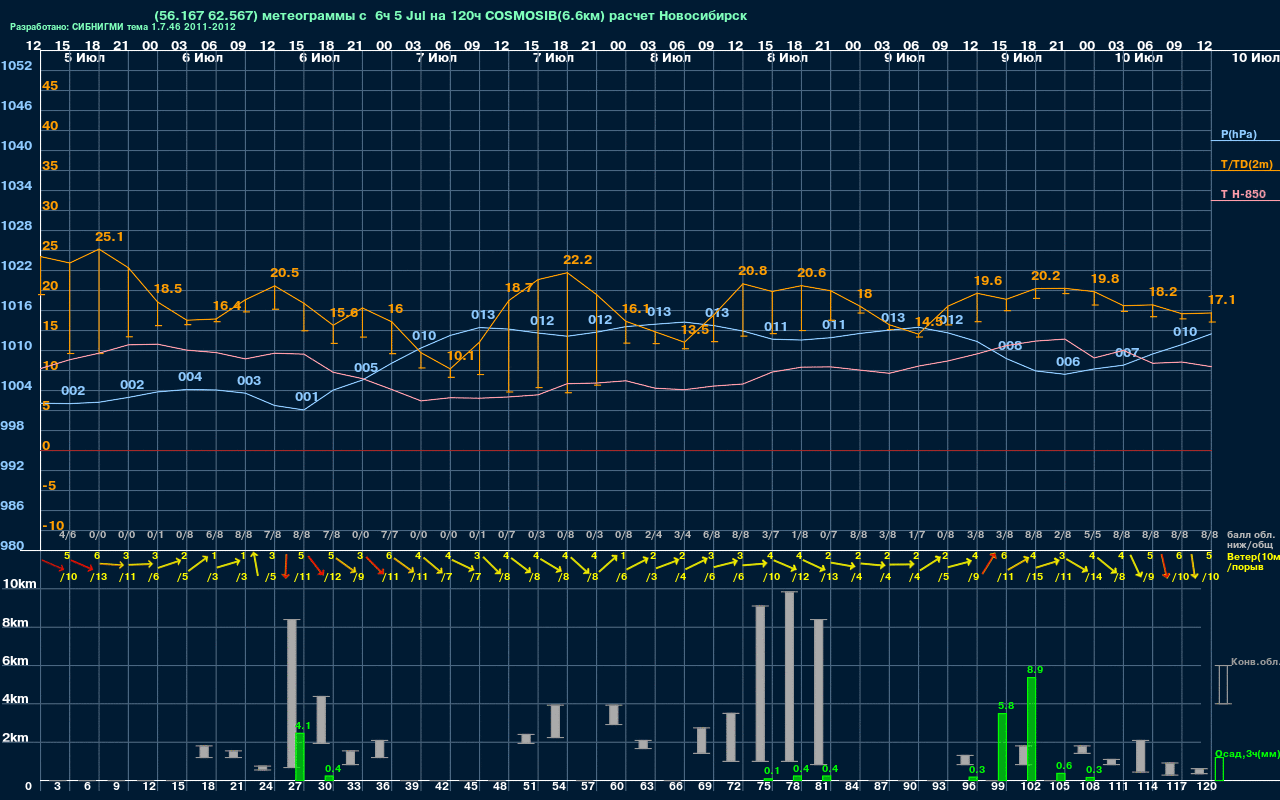The height and width of the screenshot is (800, 1280).
Task: Click the 980 pressure axis tick
Action: [12, 545]
